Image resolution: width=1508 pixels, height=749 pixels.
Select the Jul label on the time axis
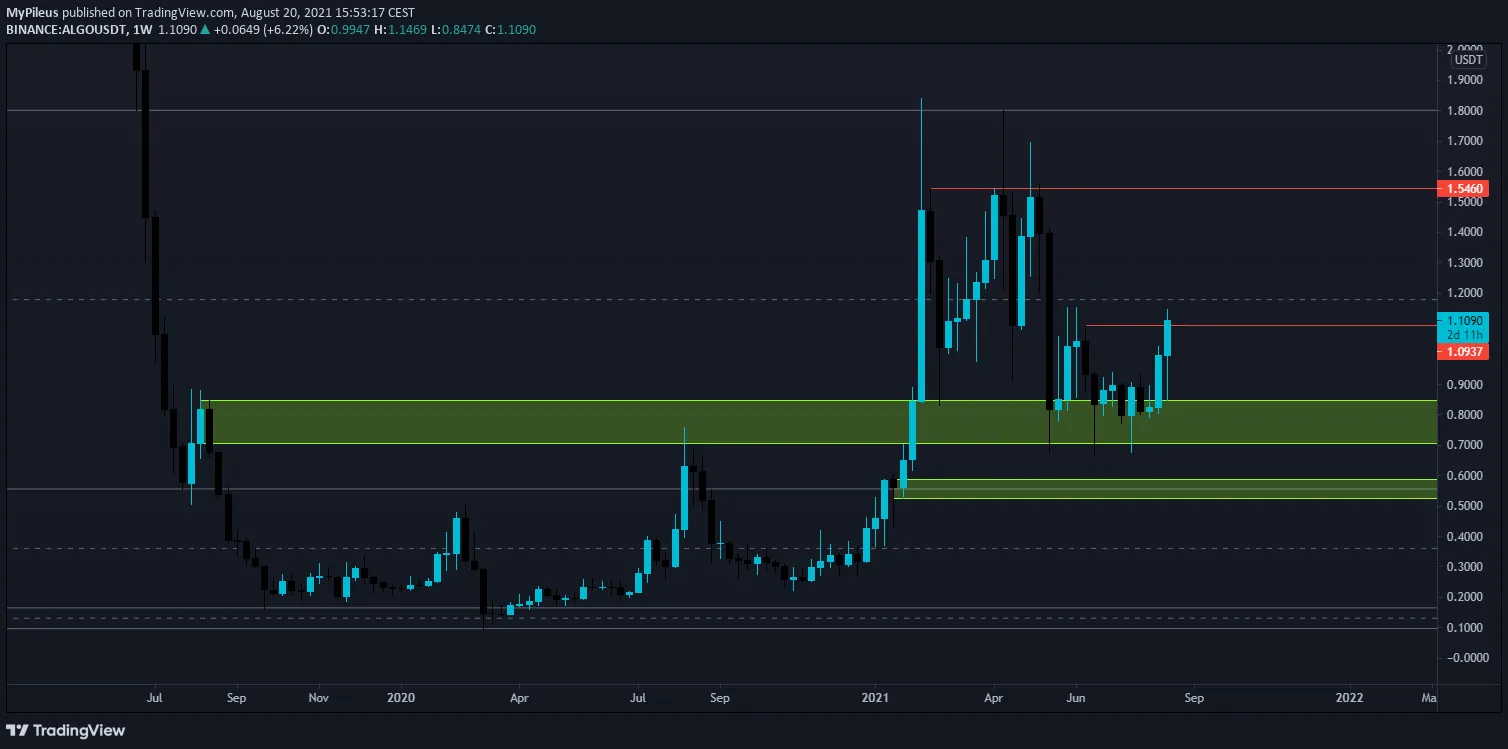click(x=154, y=698)
